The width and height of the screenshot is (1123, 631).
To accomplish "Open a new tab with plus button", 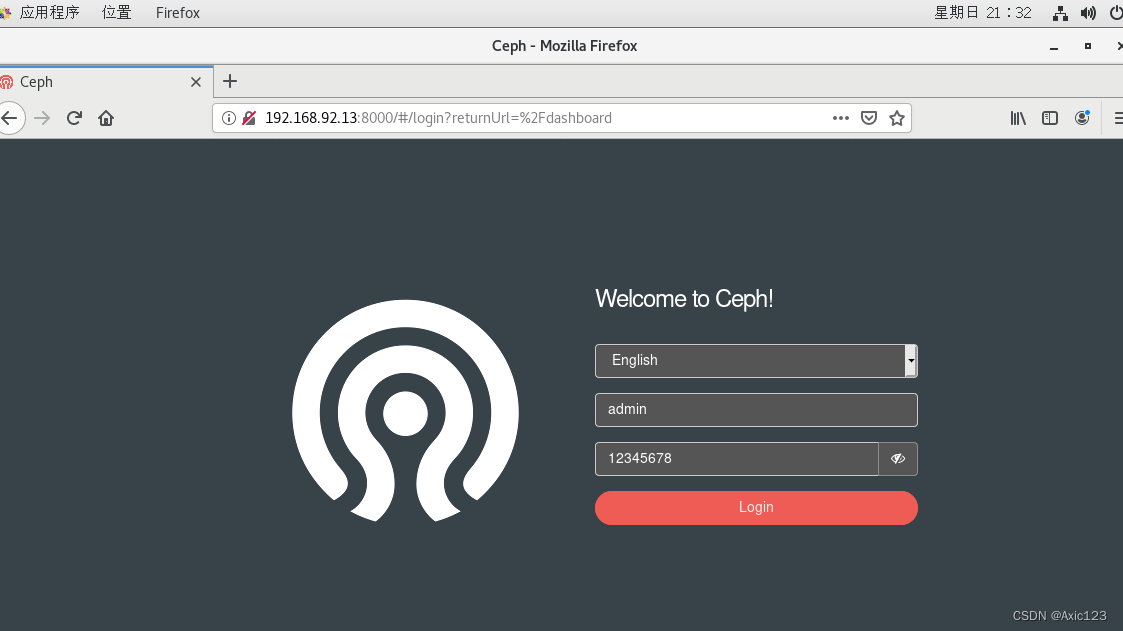I will pos(230,81).
